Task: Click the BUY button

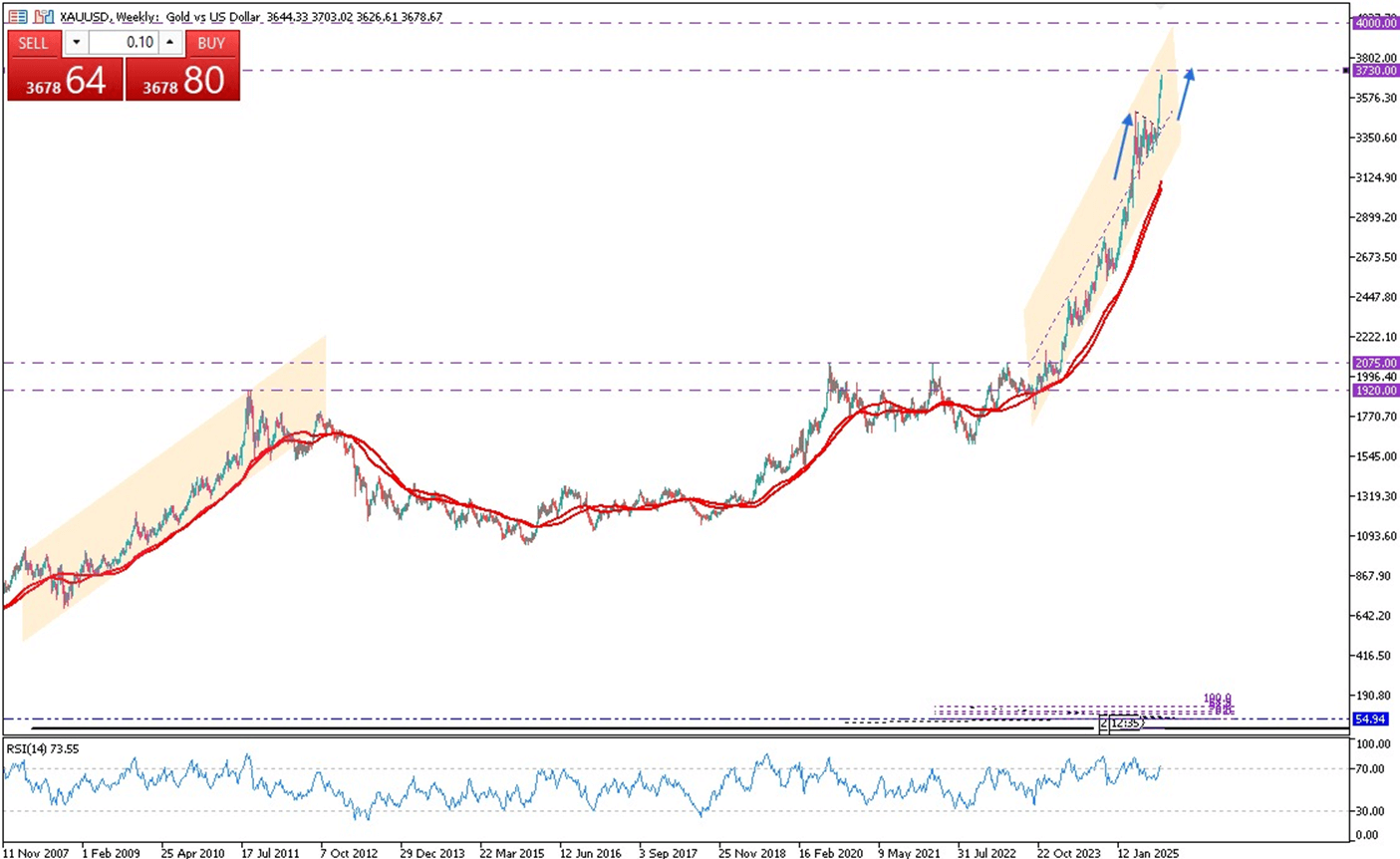Action: [x=210, y=43]
